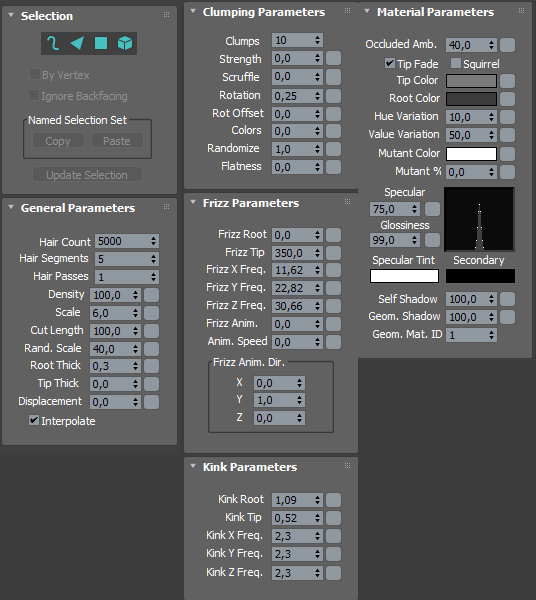The image size is (536, 600).
Task: Click the map button next to Frizz Tip
Action: coord(334,253)
